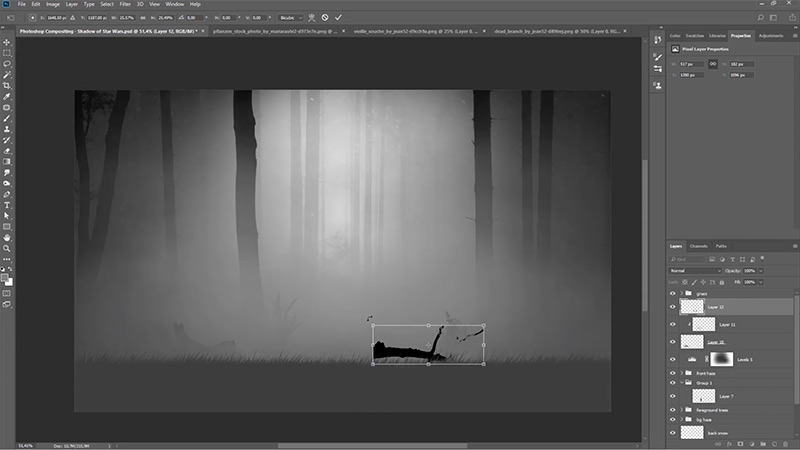Expand the foreground trees group
The image size is (800, 450).
click(681, 410)
